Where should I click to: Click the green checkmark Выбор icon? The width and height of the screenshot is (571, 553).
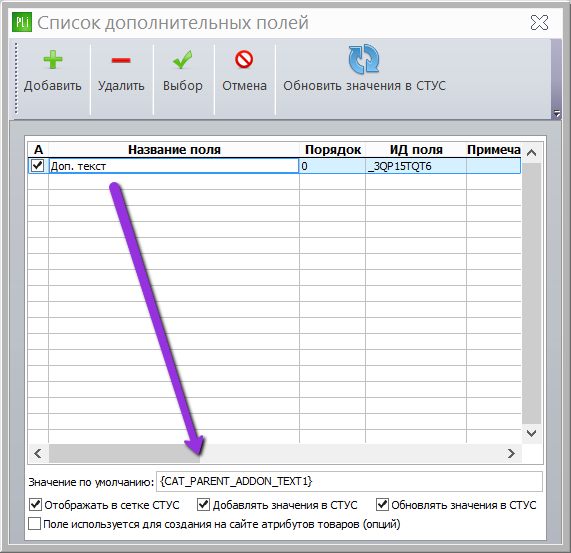tap(182, 60)
